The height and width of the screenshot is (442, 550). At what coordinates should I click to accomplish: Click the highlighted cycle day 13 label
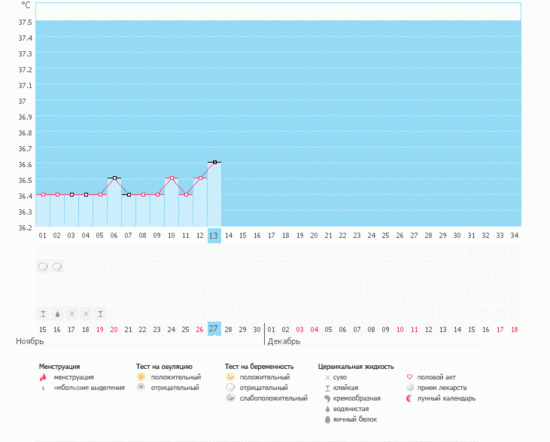coord(214,236)
